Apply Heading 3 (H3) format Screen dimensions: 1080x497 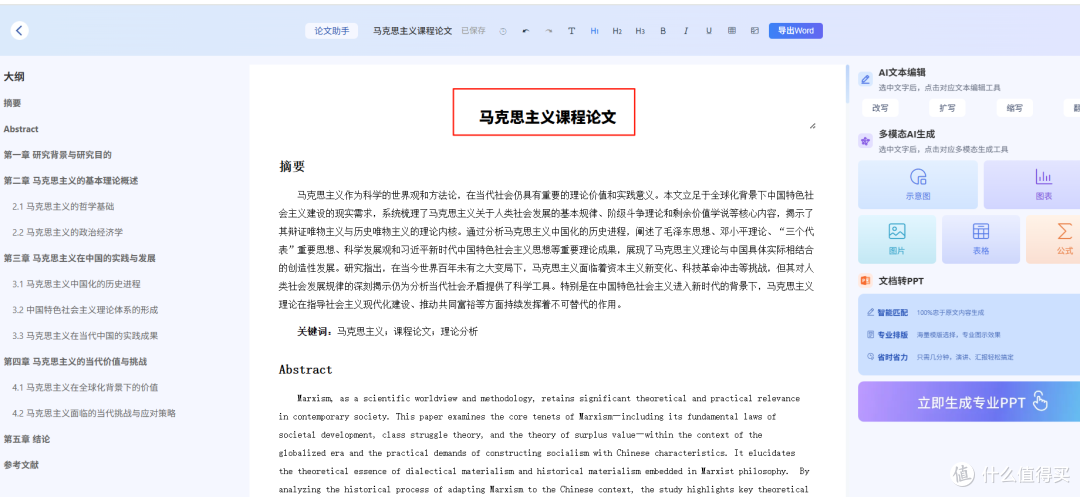640,31
